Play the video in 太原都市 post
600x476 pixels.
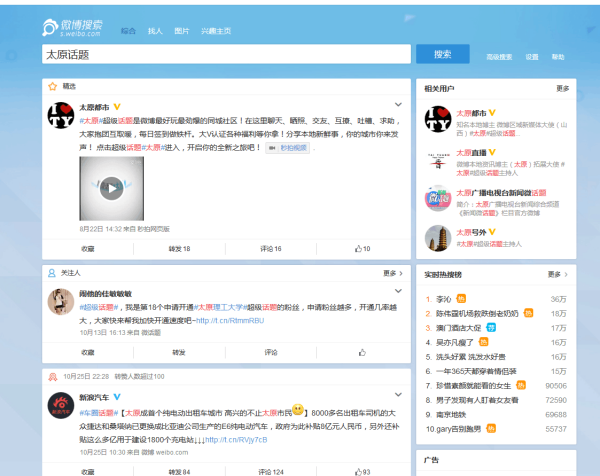[111, 188]
